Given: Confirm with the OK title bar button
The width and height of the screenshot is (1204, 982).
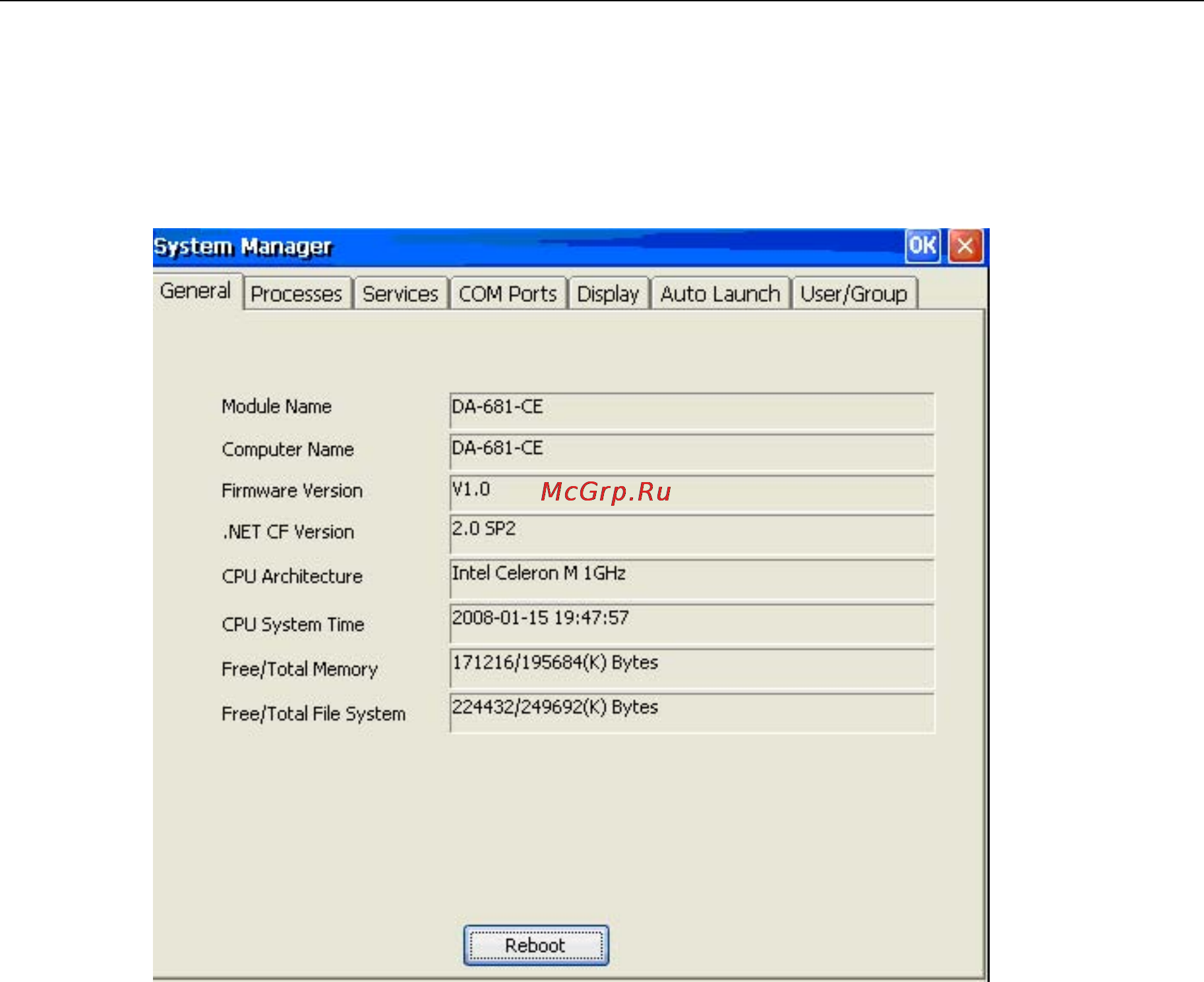Looking at the screenshot, I should pyautogui.click(x=922, y=246).
